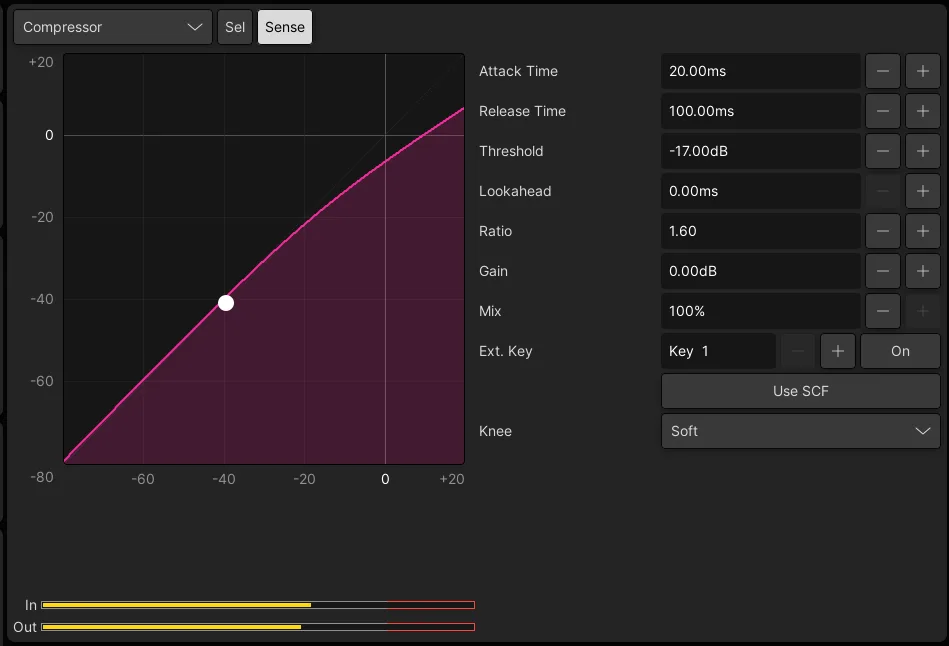
Task: Increase Lookahead with plus button
Action: pyautogui.click(x=922, y=191)
